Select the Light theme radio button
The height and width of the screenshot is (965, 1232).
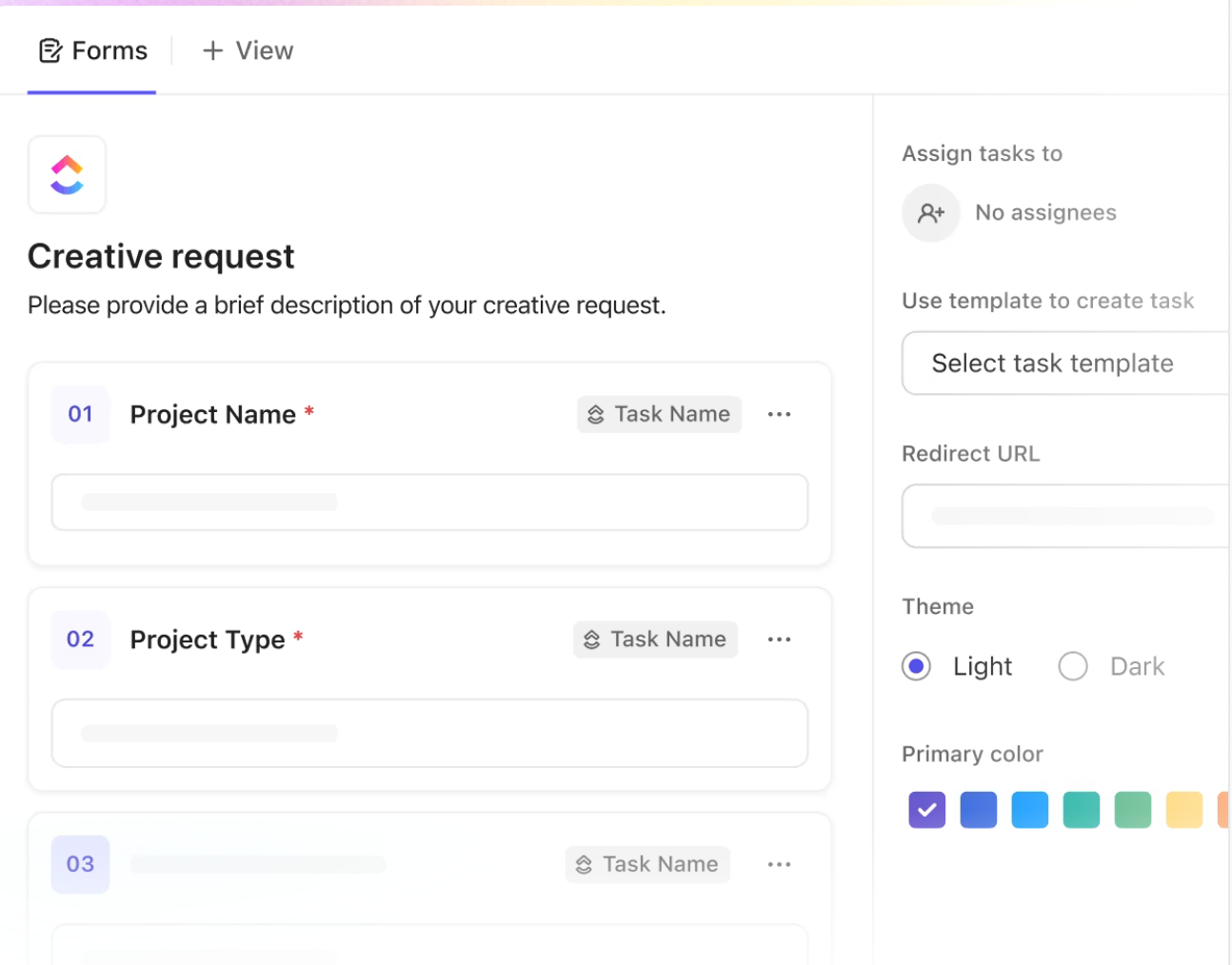(x=916, y=666)
